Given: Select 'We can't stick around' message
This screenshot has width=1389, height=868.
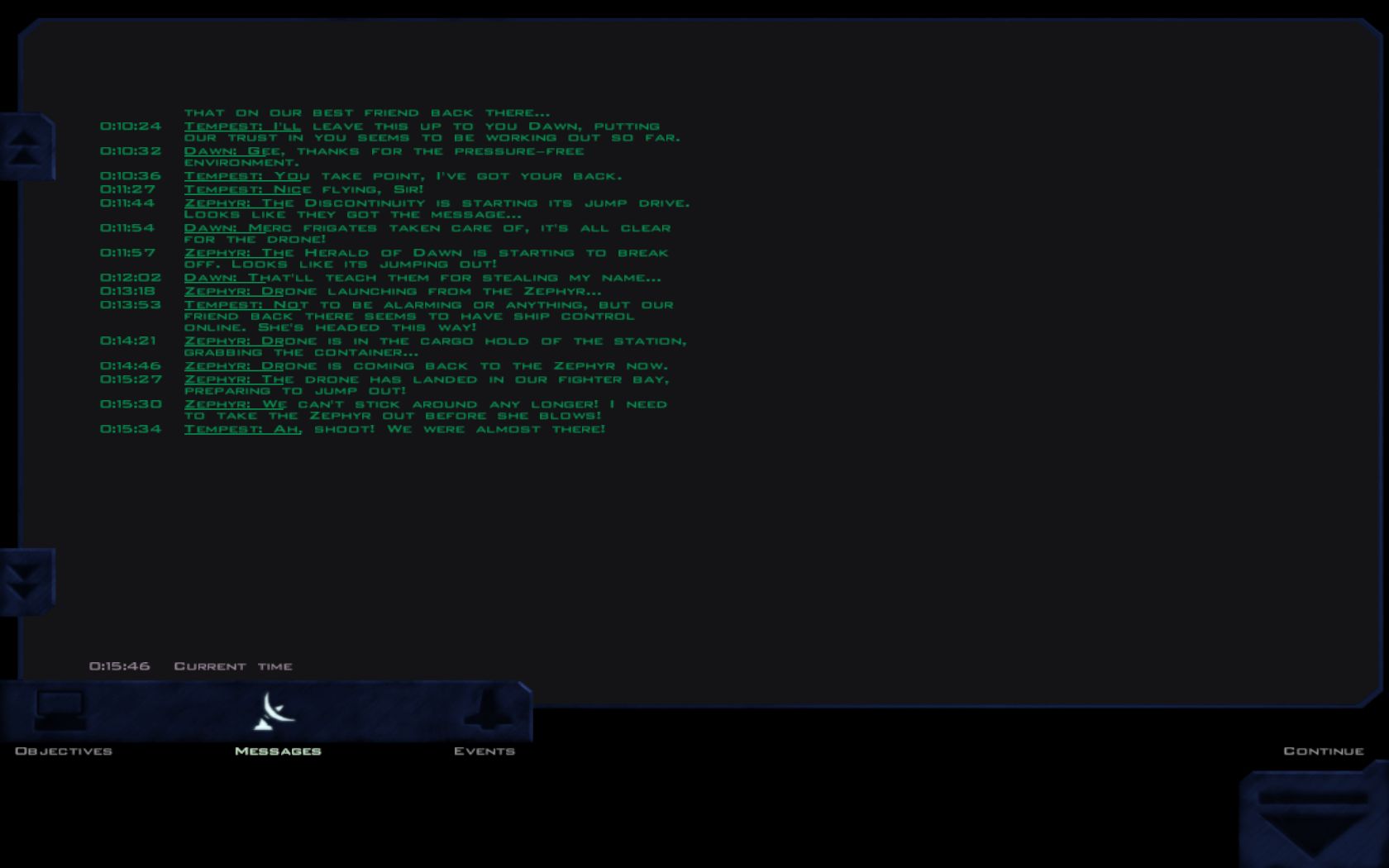Looking at the screenshot, I should (x=384, y=409).
